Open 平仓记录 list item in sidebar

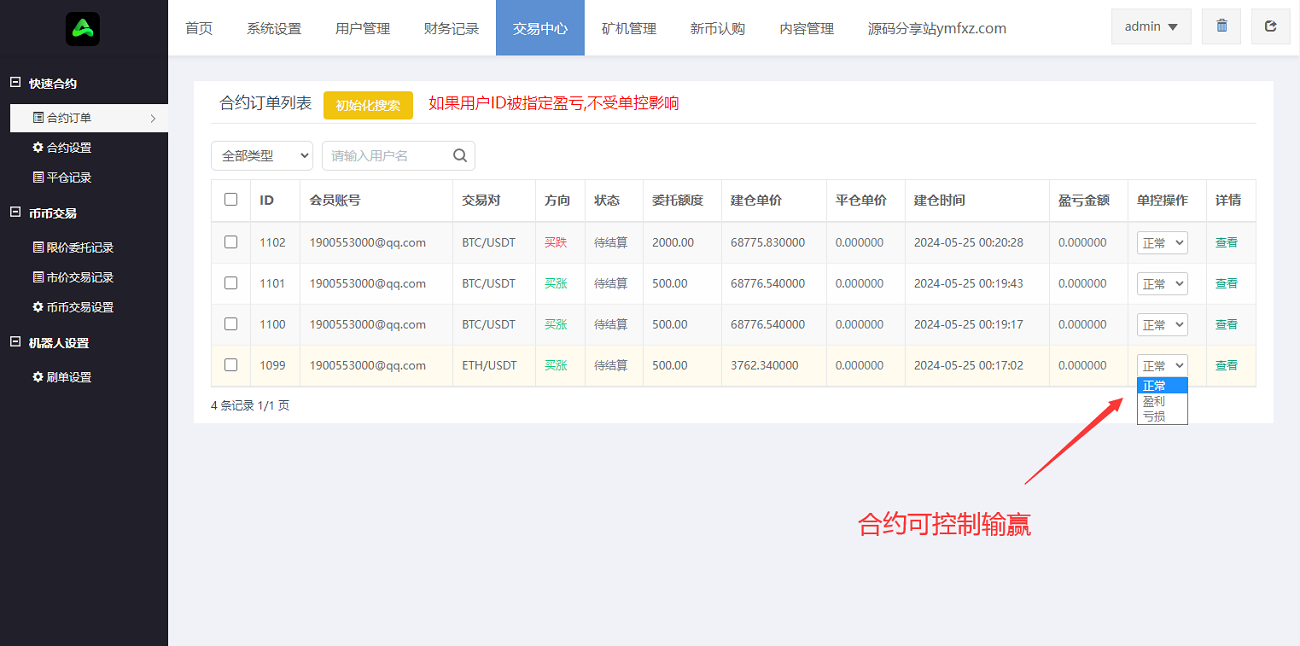click(x=62, y=178)
